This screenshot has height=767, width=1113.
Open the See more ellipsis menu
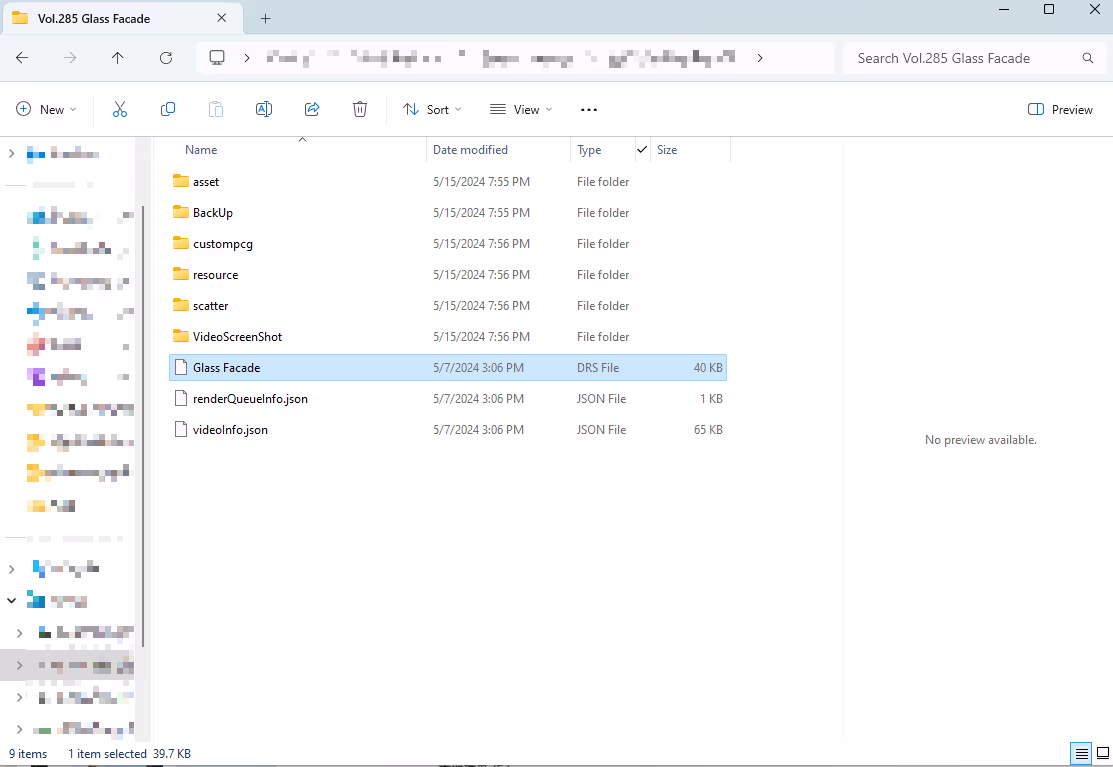tap(588, 110)
